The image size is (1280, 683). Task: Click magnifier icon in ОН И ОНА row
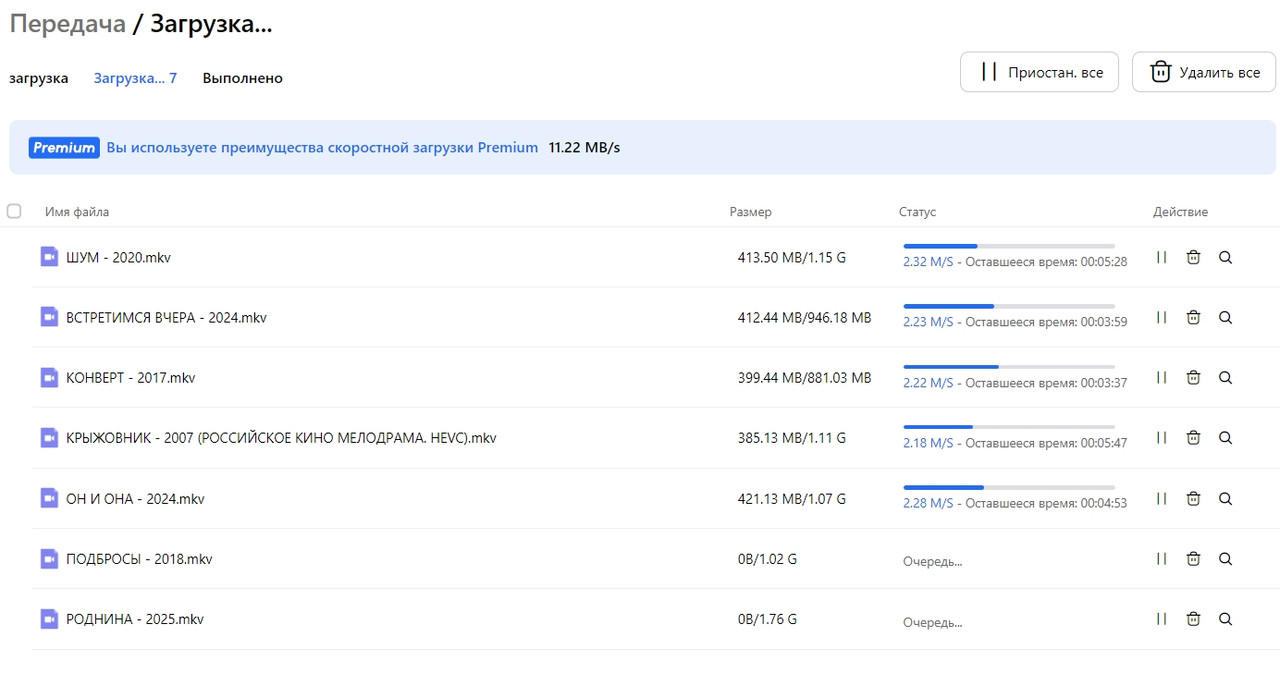1225,498
